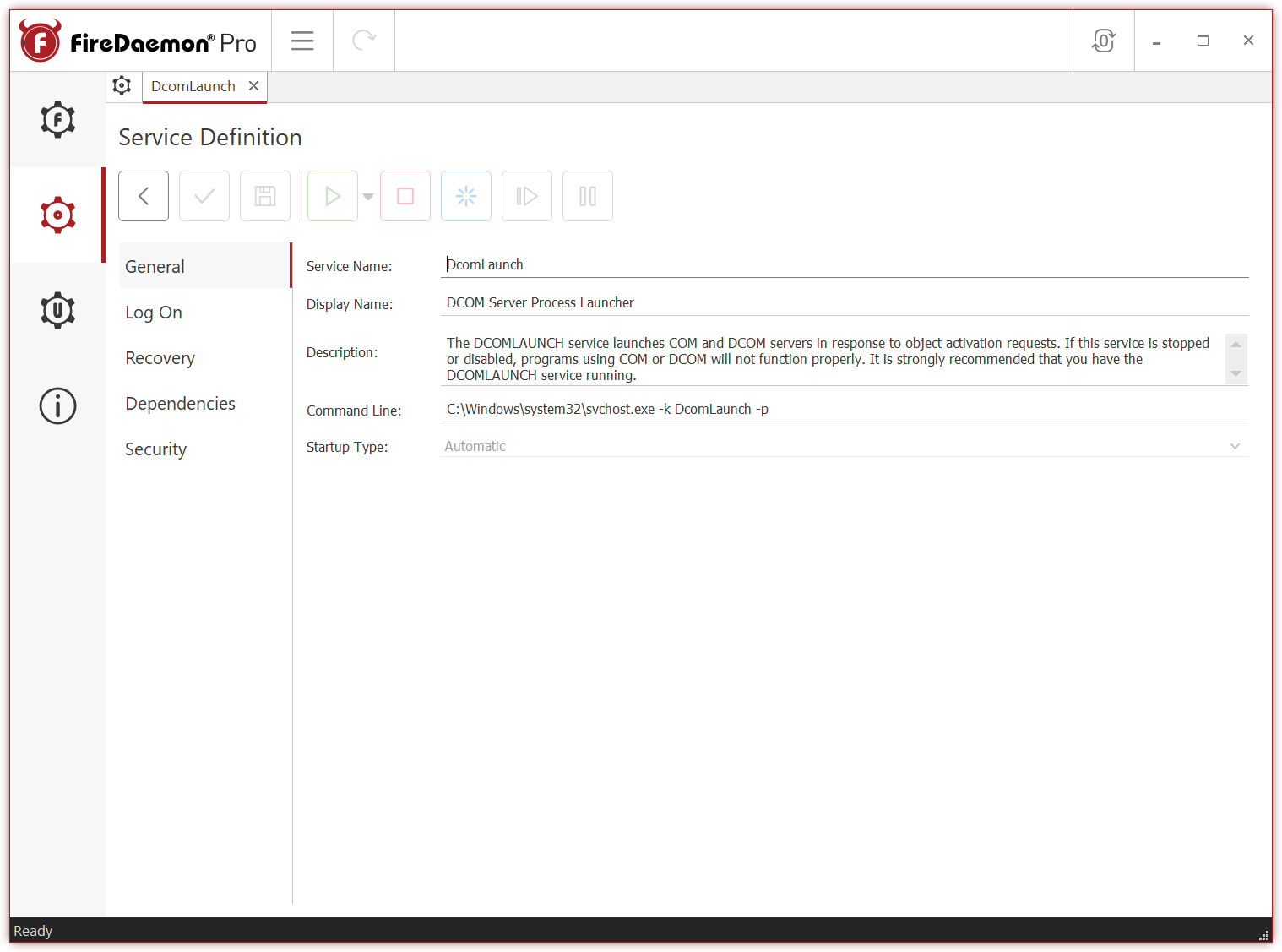Open the Startup Type dropdown
This screenshot has width=1282, height=952.
845,446
